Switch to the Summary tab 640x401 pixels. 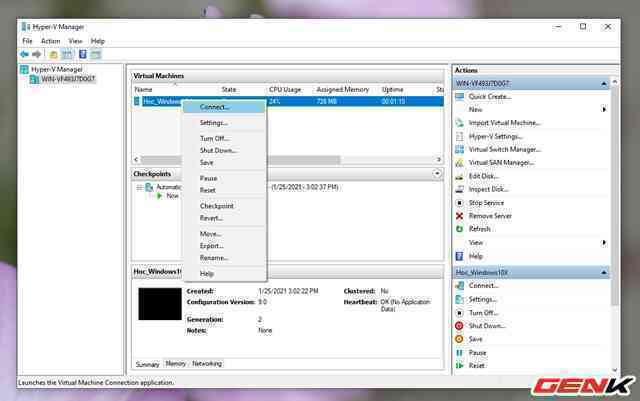[147, 364]
